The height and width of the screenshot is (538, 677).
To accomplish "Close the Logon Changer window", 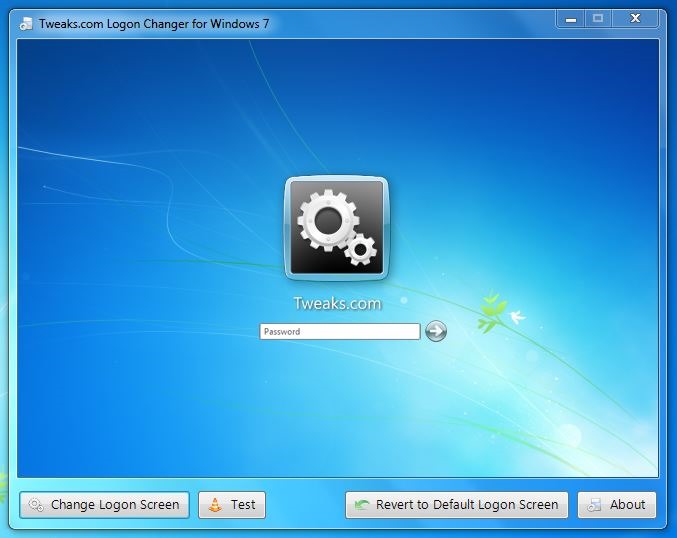I will pos(636,18).
